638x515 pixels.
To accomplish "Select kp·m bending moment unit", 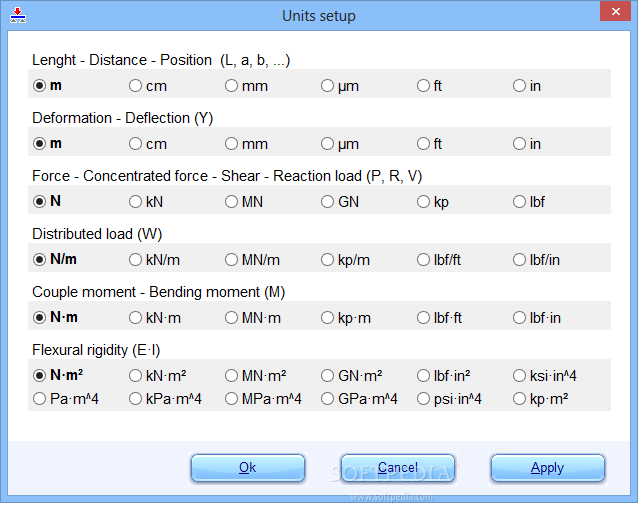I will [x=346, y=318].
